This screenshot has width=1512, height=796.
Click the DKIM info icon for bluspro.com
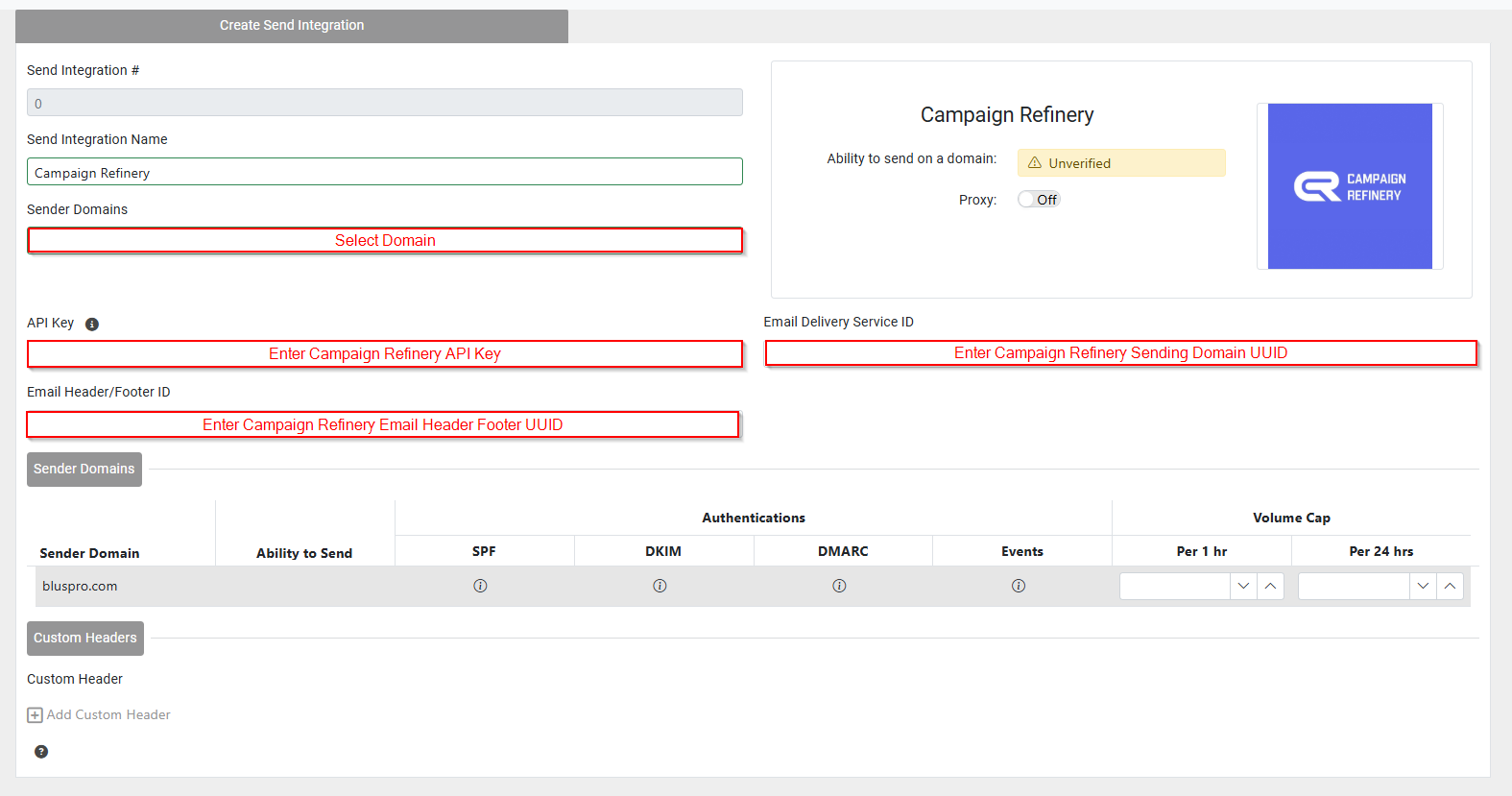click(660, 586)
